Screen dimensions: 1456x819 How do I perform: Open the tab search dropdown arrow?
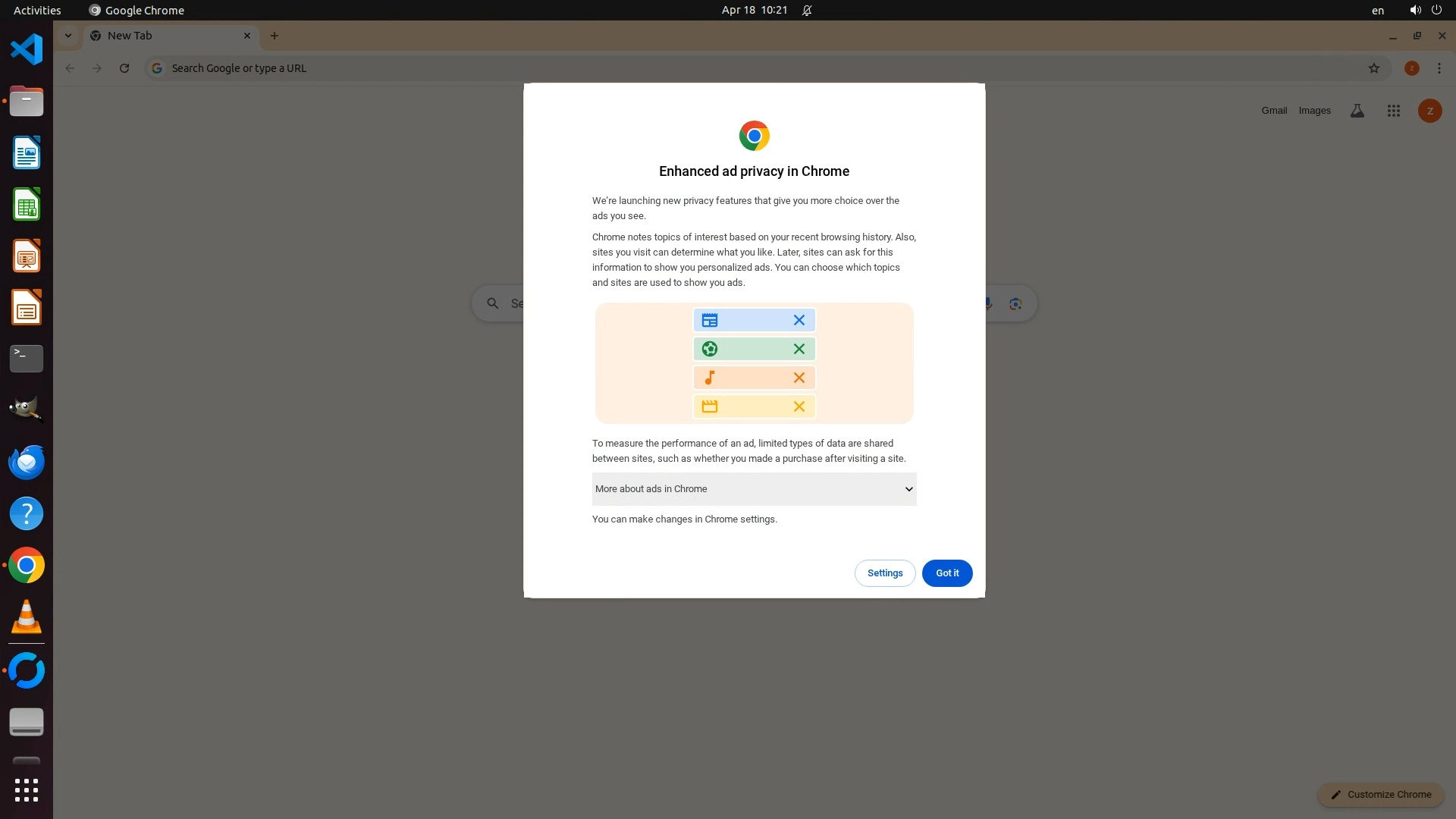click(x=68, y=36)
